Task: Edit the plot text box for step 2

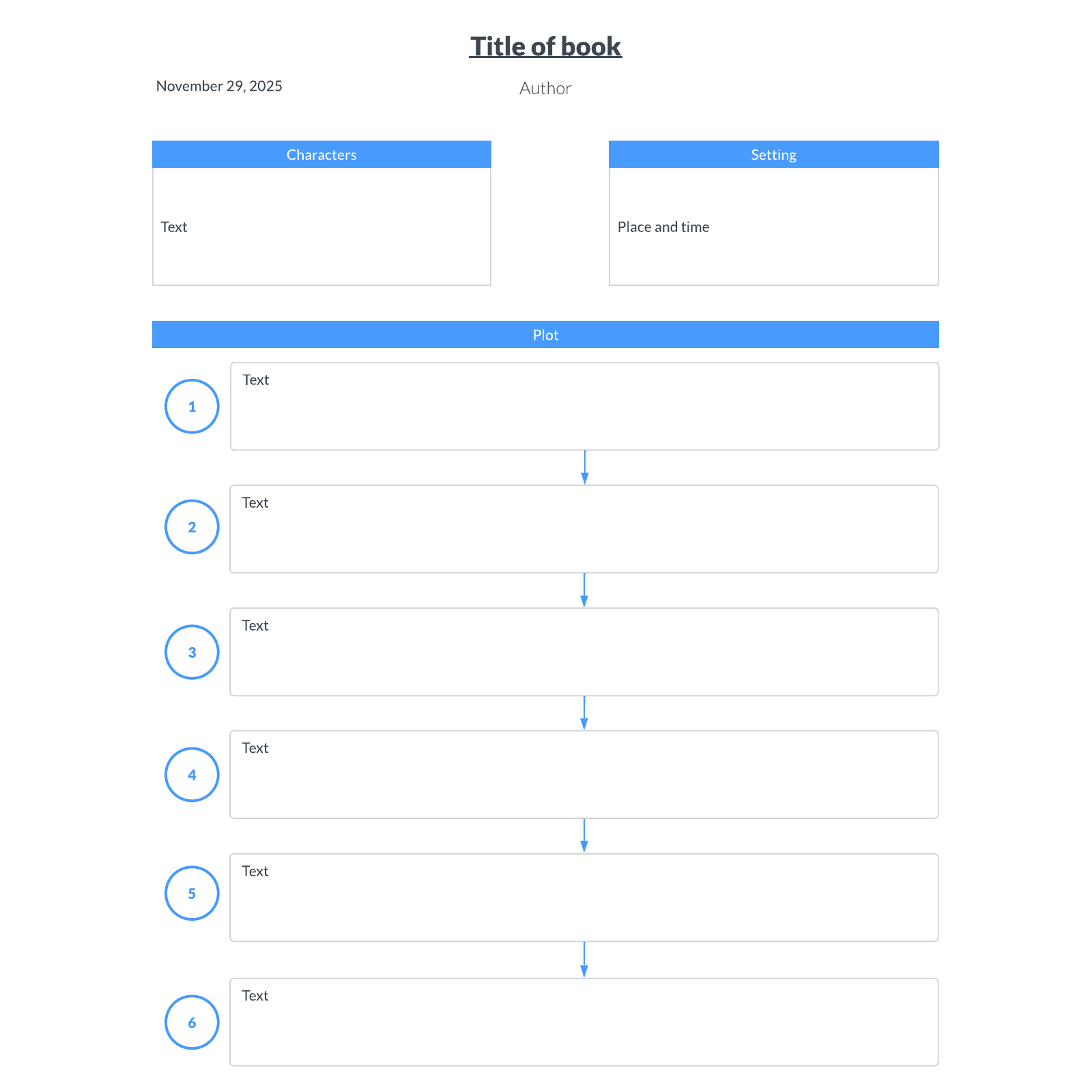Action: (584, 529)
